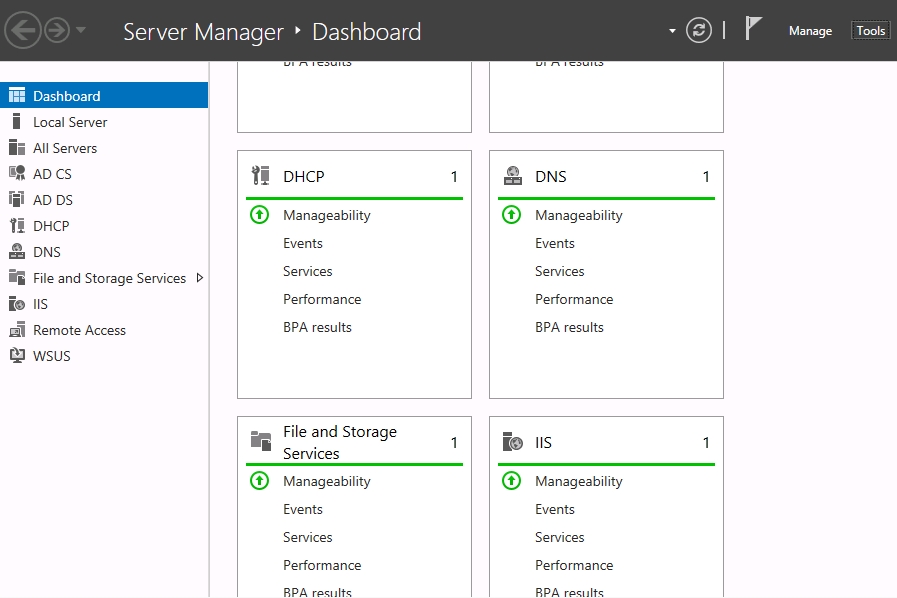Select Local Server in sidebar
This screenshot has height=598, width=897.
coord(70,122)
